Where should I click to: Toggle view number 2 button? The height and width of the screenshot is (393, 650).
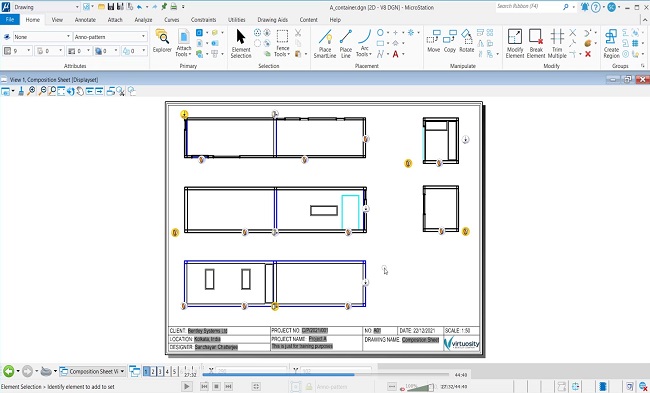153,371
